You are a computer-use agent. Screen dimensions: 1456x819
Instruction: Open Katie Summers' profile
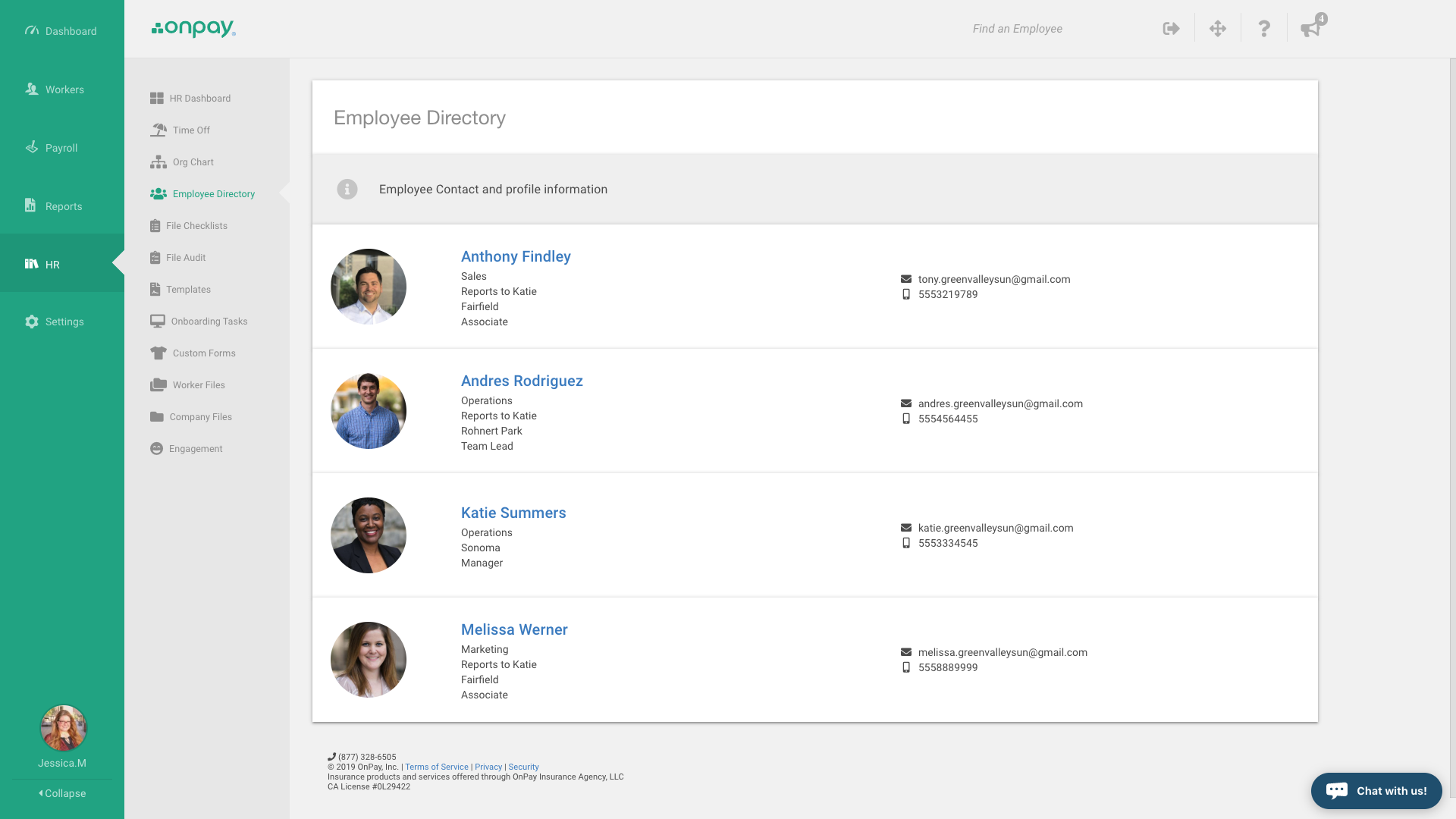tap(513, 513)
